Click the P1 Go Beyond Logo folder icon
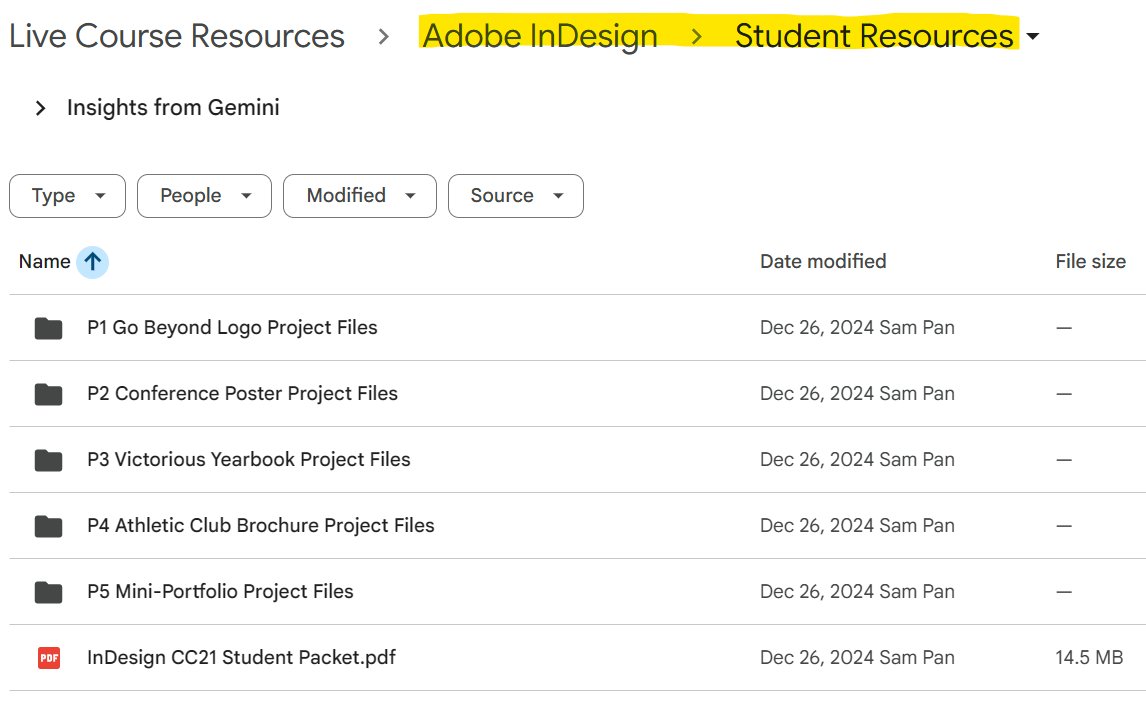This screenshot has width=1146, height=725. 48,328
